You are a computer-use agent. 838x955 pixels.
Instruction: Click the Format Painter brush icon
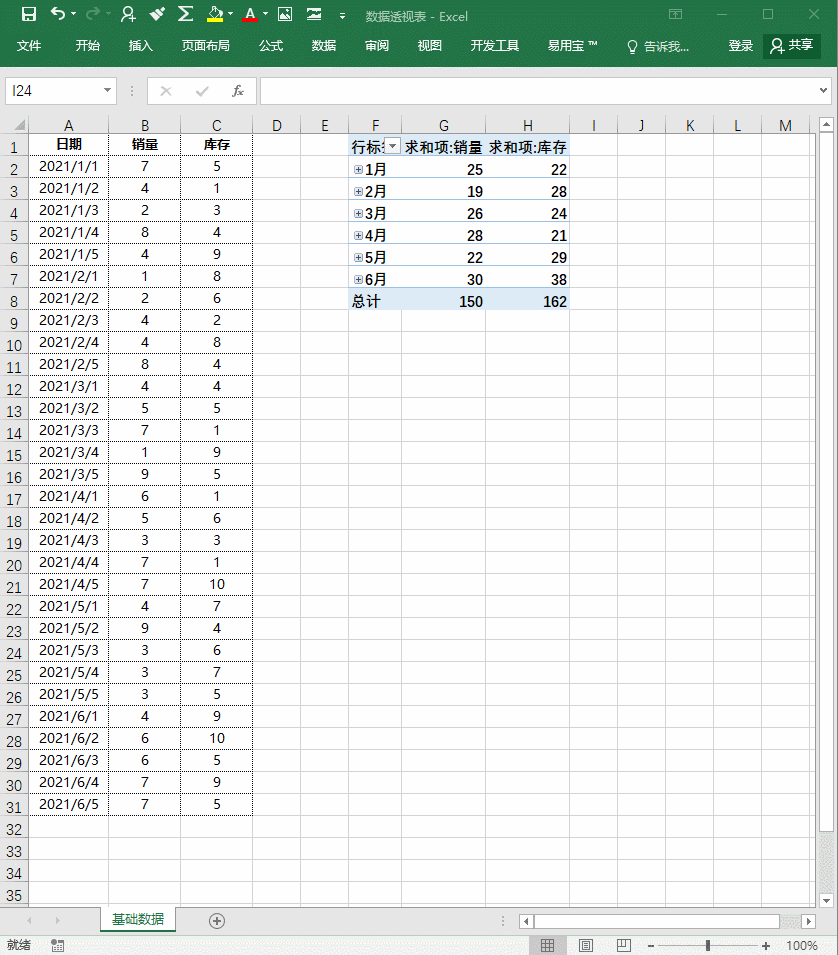(157, 14)
